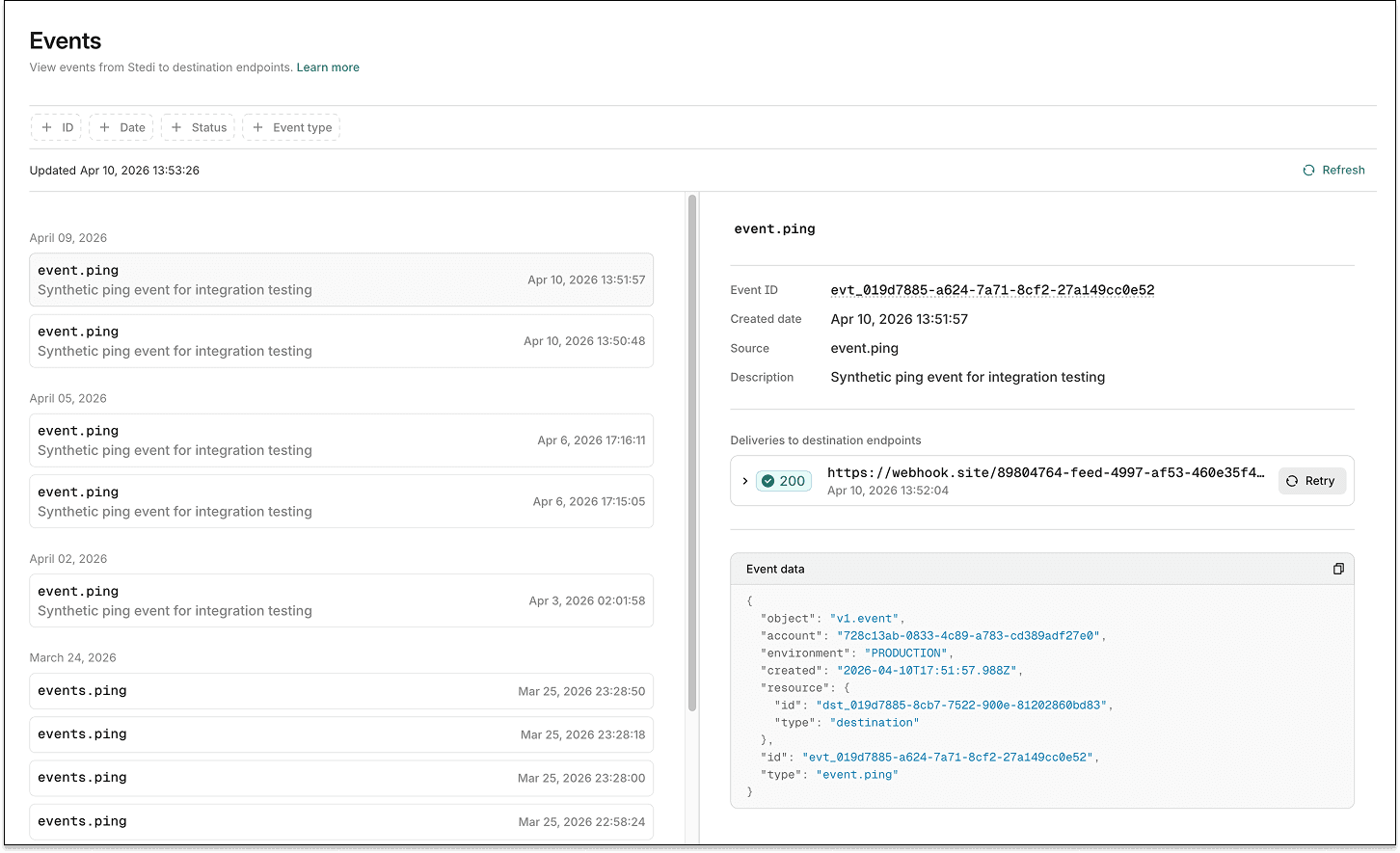Expand the delivery details chevron
Viewport: 1400px width, 853px height.
click(744, 480)
